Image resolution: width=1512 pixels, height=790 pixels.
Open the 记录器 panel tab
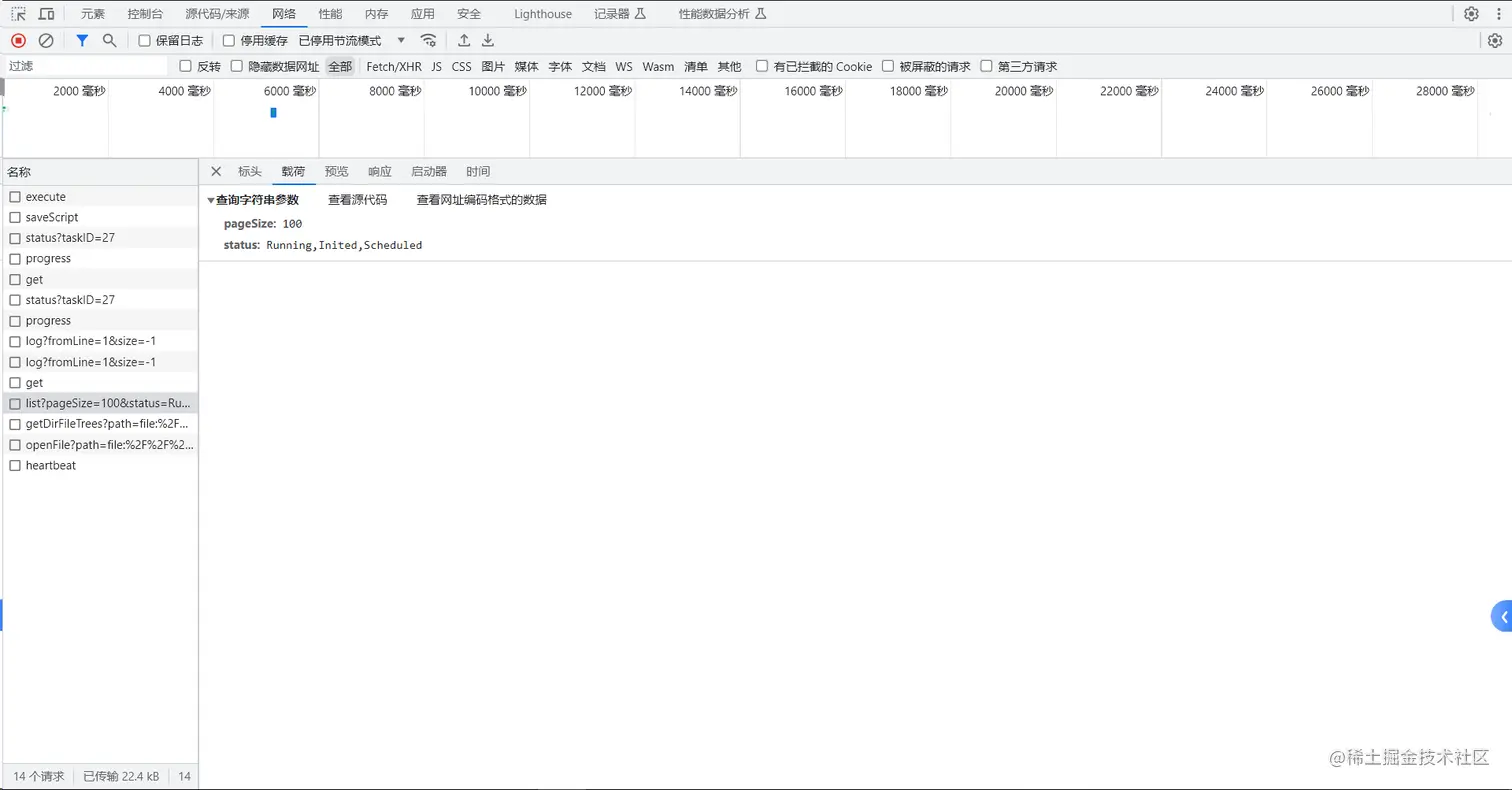point(620,14)
